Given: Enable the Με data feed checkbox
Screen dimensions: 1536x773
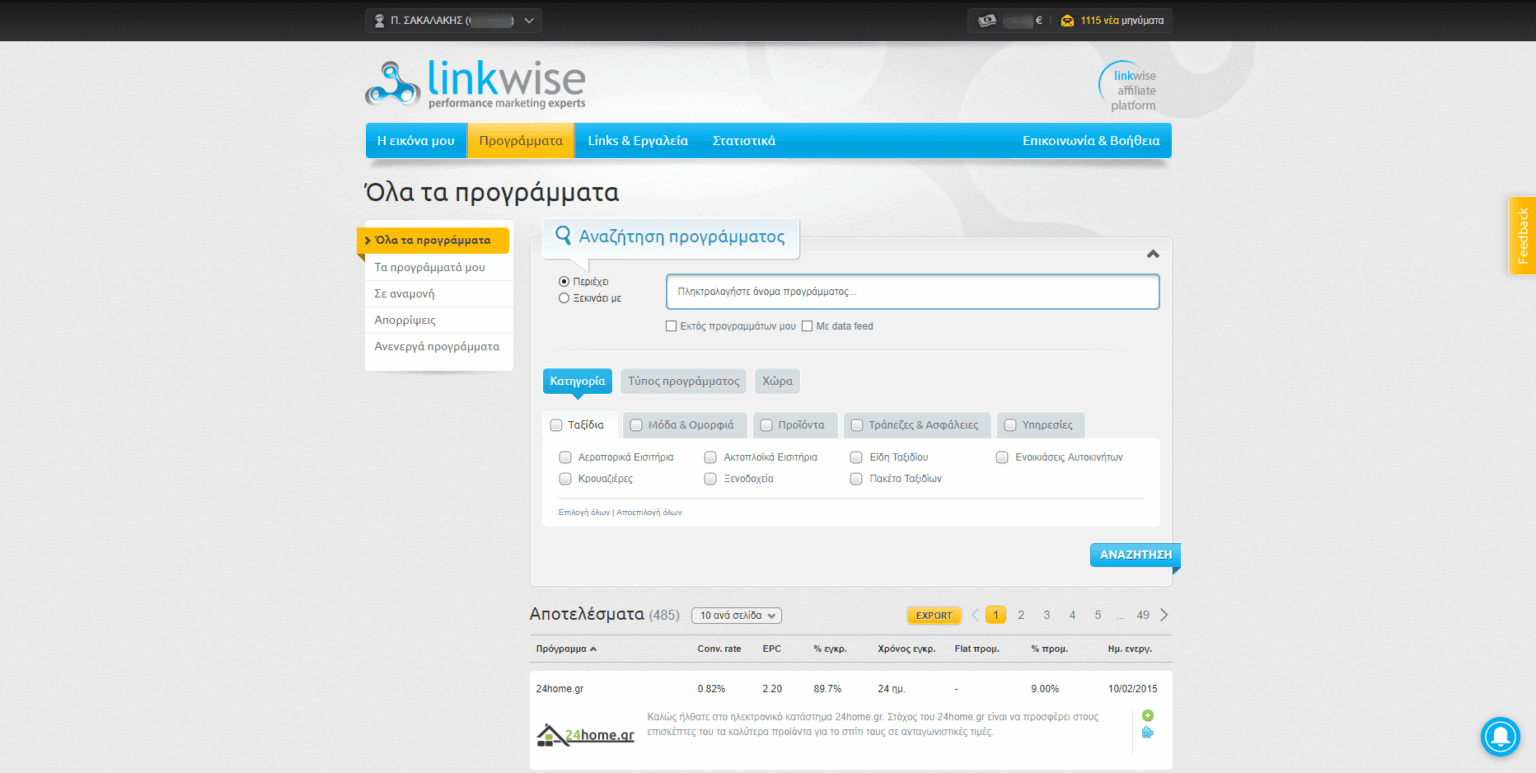Looking at the screenshot, I should point(808,325).
